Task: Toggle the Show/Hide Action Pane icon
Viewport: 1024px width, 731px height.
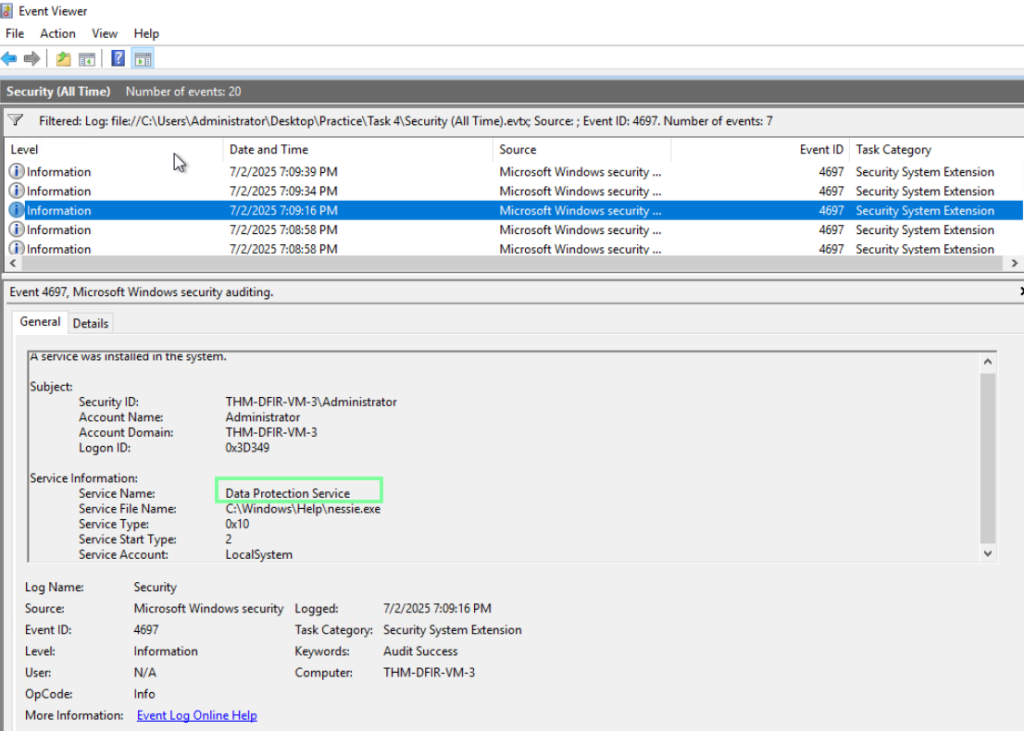Action: coord(143,59)
